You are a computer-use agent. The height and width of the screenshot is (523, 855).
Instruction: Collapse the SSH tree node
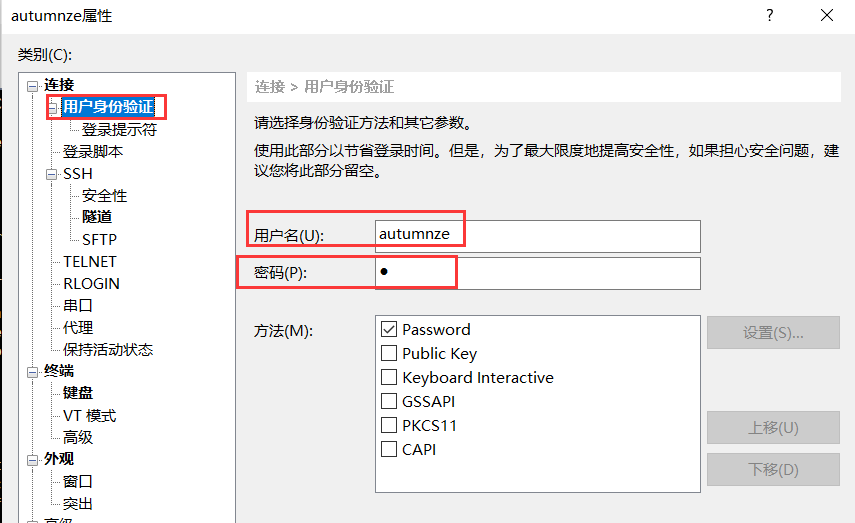52,174
